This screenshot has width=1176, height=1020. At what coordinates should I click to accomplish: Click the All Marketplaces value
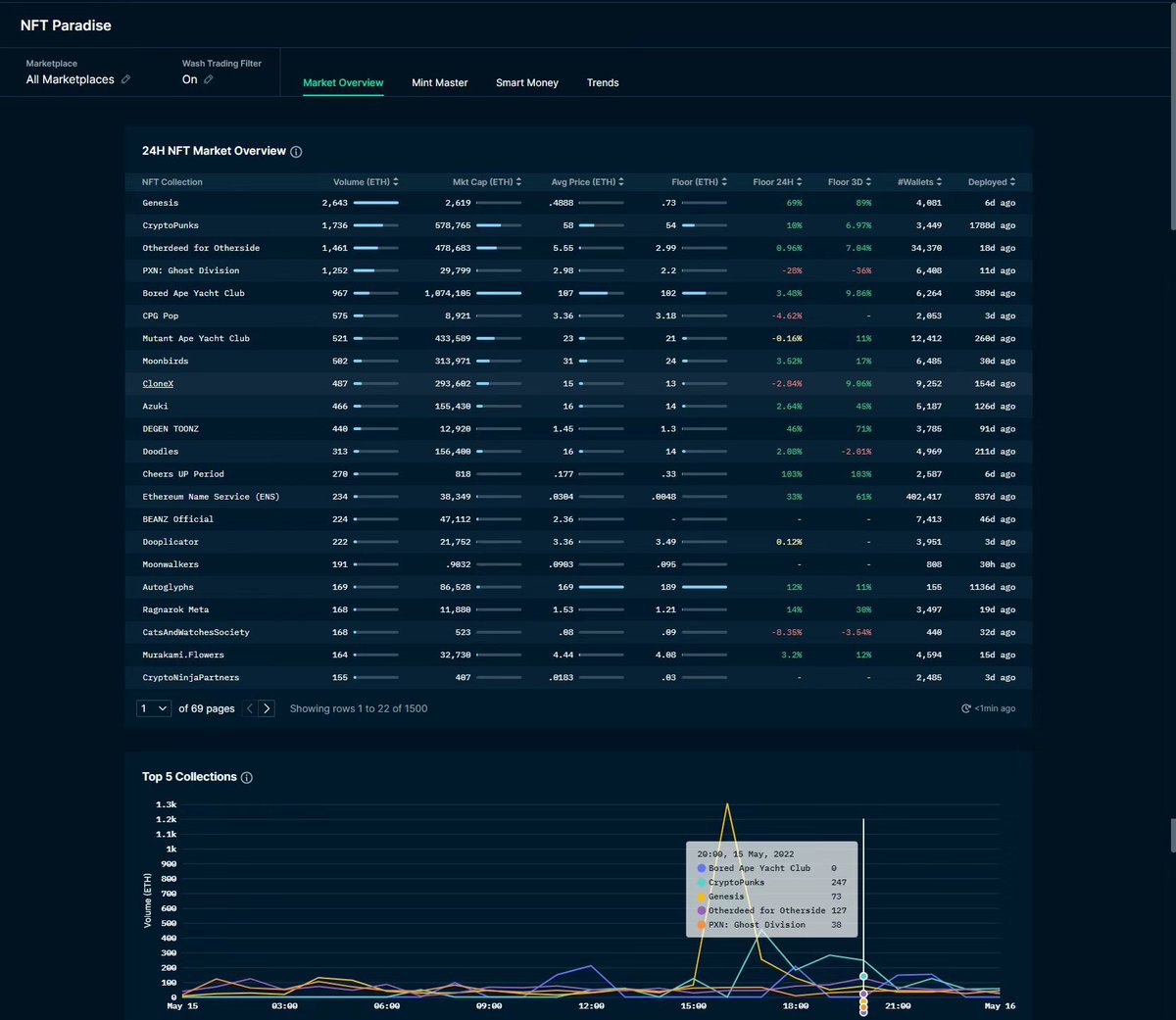pos(71,79)
